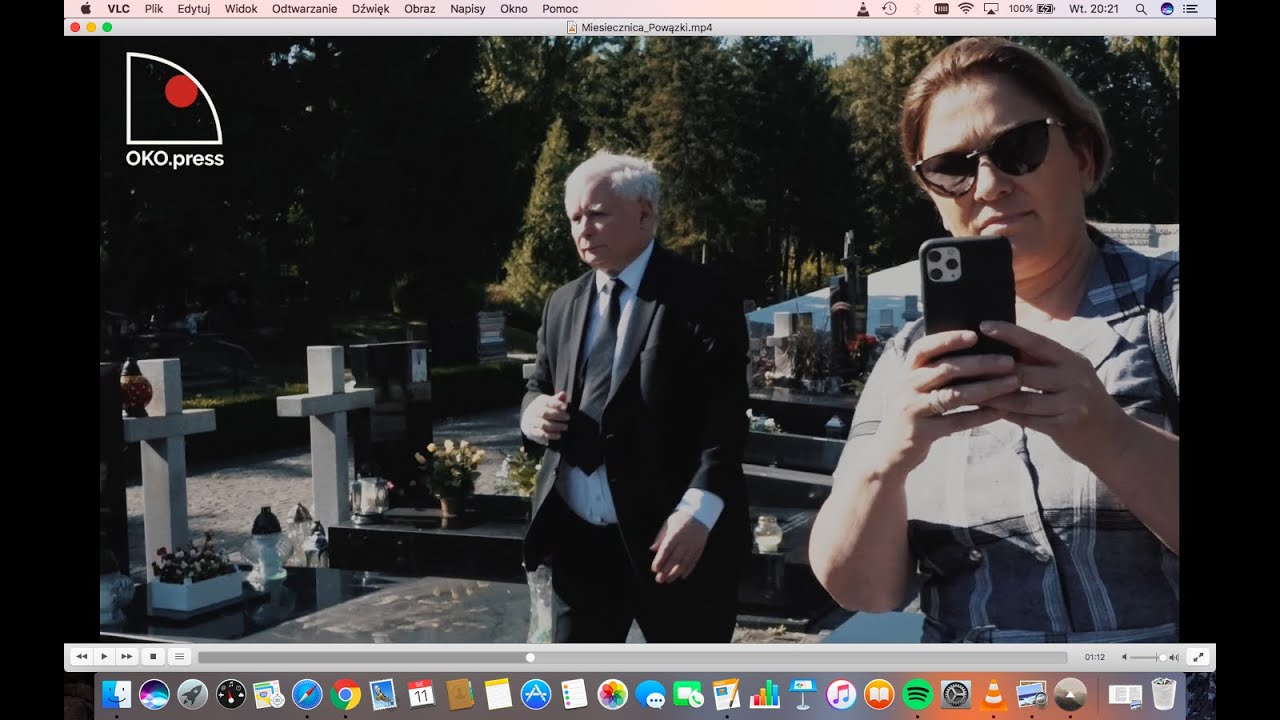
Task: Open the VLC application menu
Action: (x=118, y=8)
